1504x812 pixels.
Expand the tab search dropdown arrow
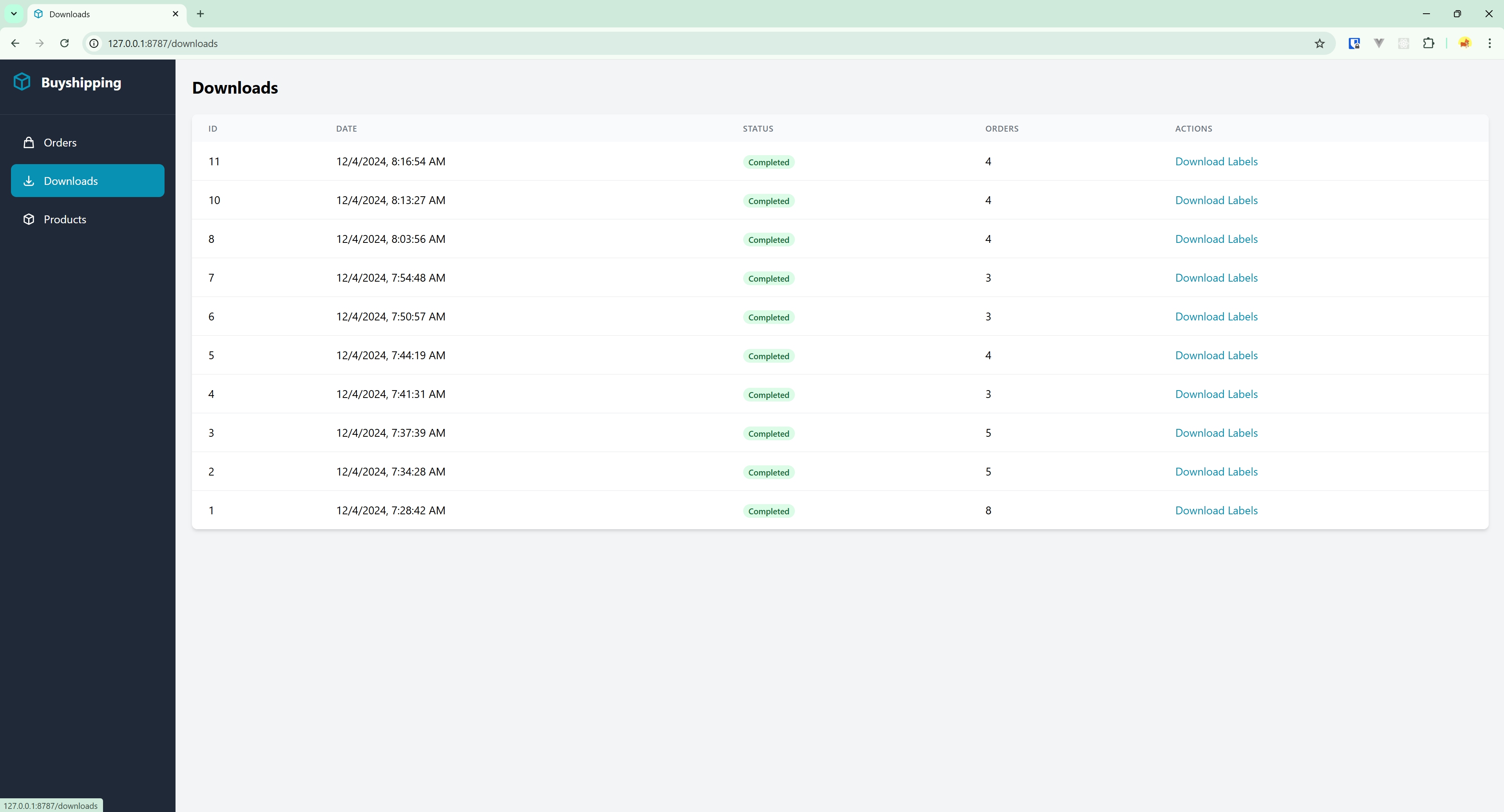tap(13, 13)
